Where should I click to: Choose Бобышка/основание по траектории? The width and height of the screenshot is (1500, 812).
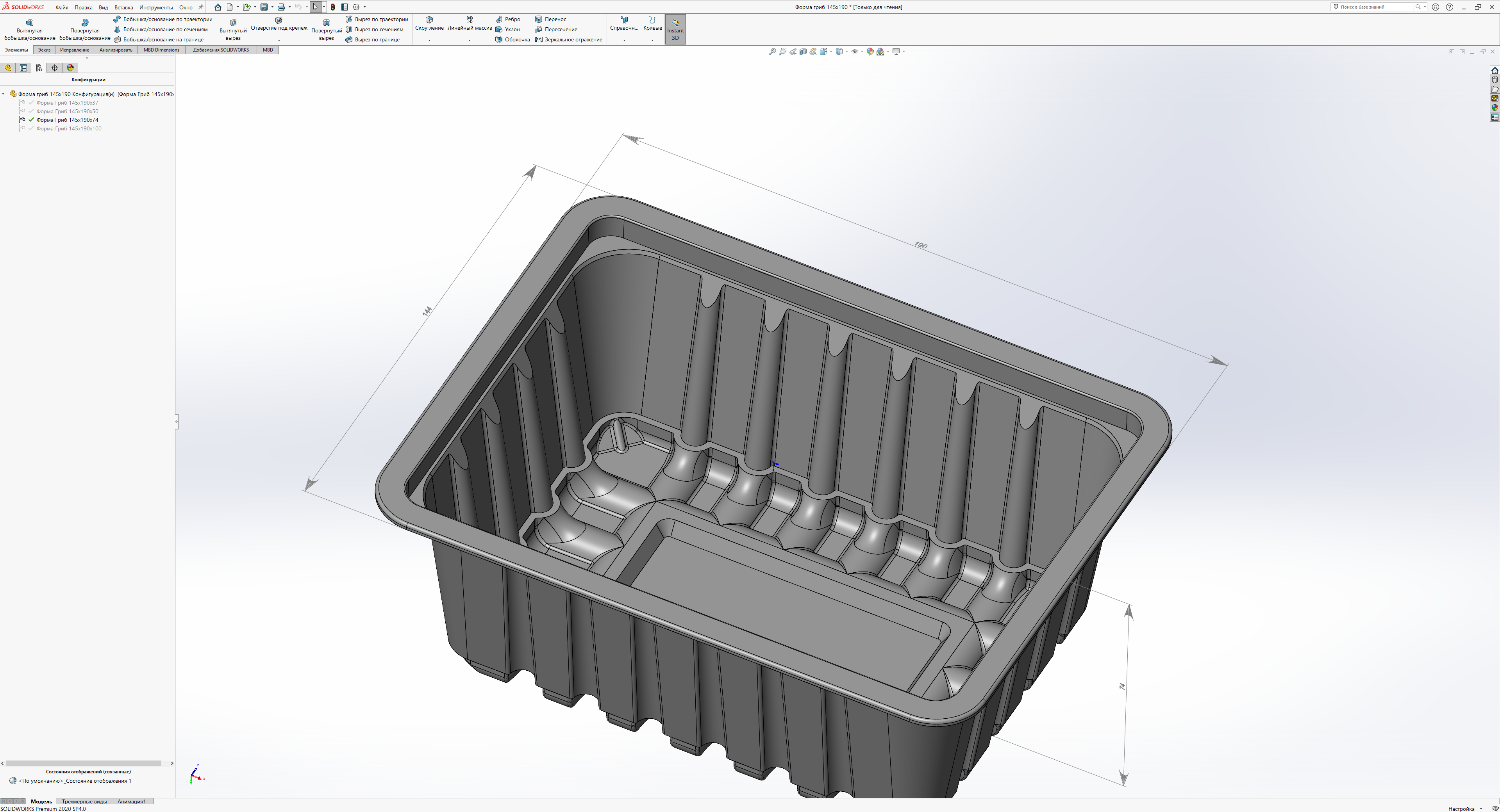[x=163, y=19]
